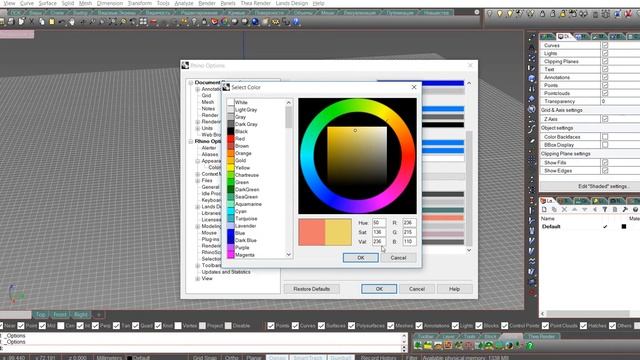Click the four-viewport layout grid icon
The height and width of the screenshot is (360, 640).
pyautogui.click(x=143, y=21)
